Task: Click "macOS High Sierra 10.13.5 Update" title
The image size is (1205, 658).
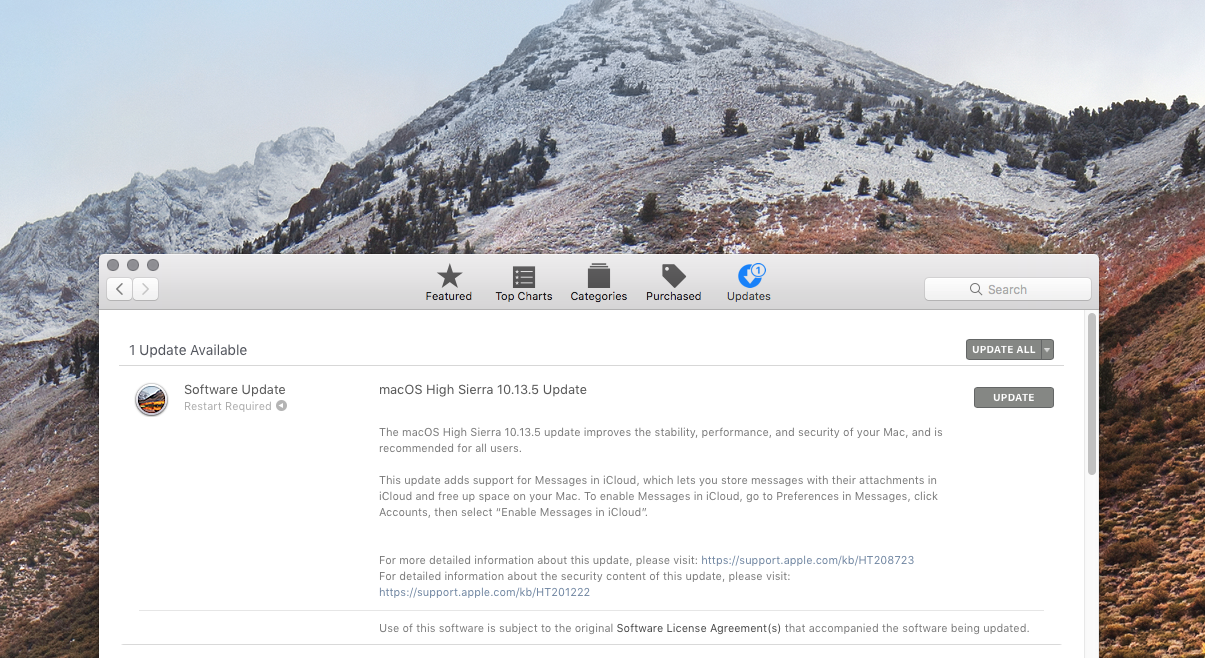Action: tap(483, 390)
